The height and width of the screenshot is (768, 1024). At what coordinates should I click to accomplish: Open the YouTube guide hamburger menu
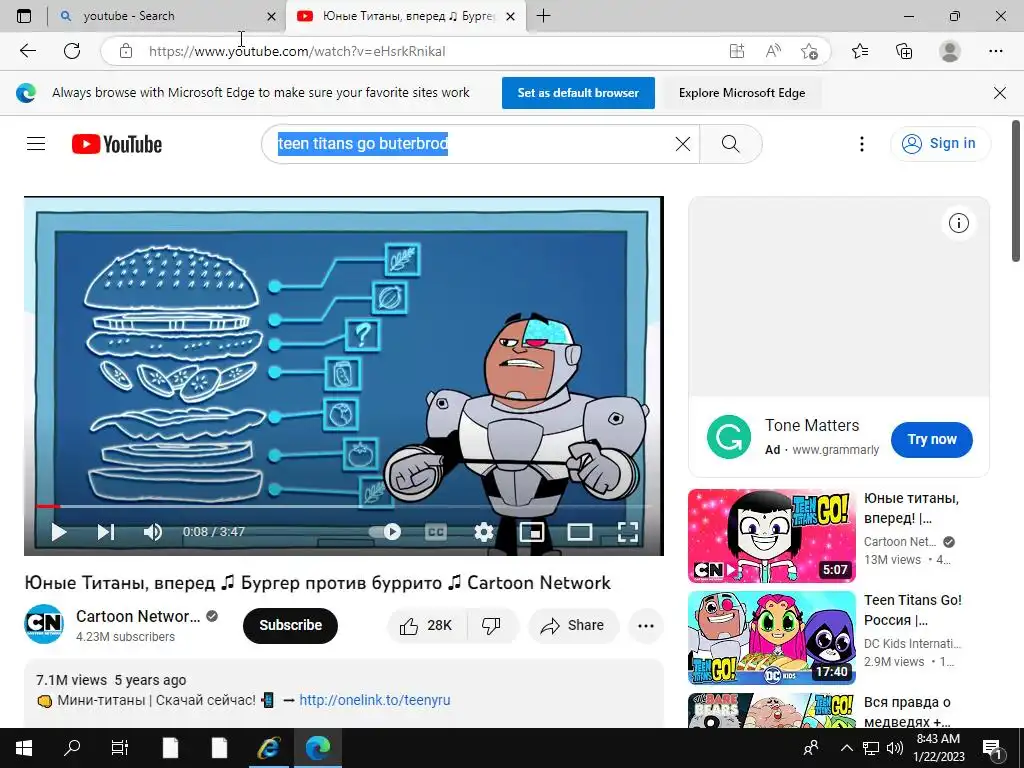tap(36, 144)
